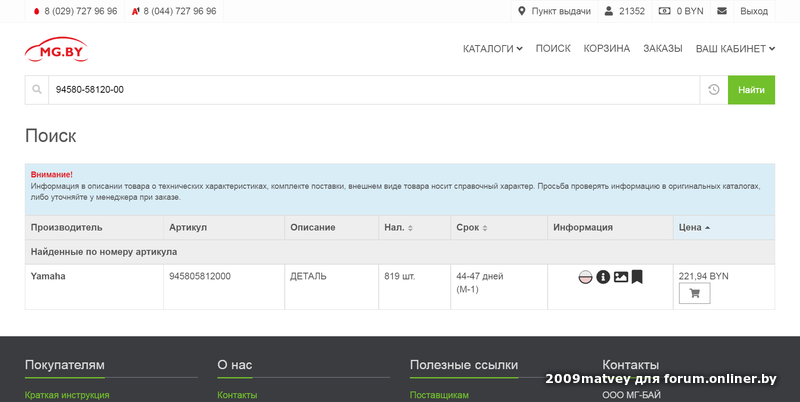Expand the ВАШ КАБИНЕТ dropdown

735,49
